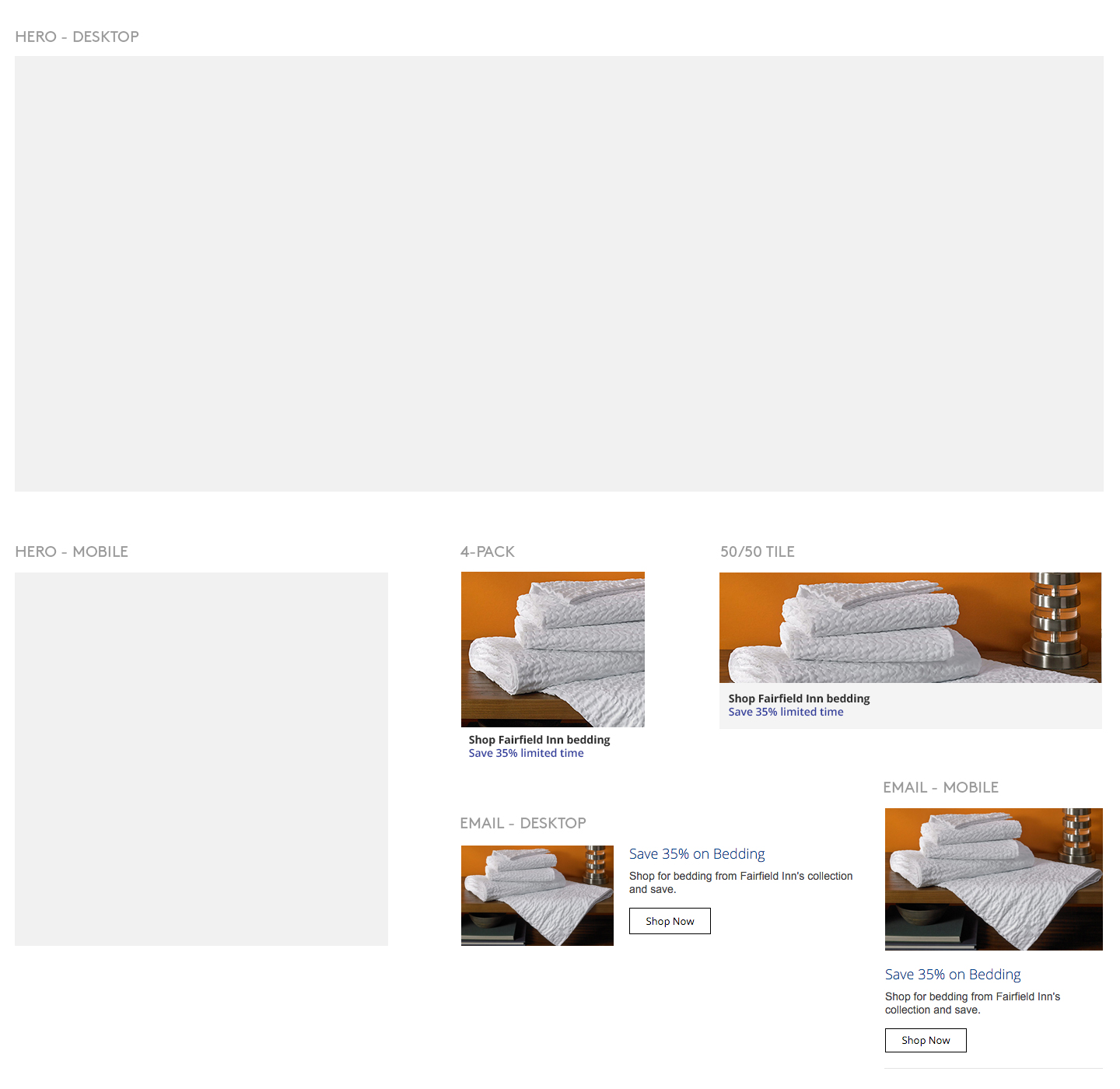Click 'Shop Fairfield Inn bedding' in 50/50 Tile
Viewport: 1120px width, 1089px height.
[799, 699]
